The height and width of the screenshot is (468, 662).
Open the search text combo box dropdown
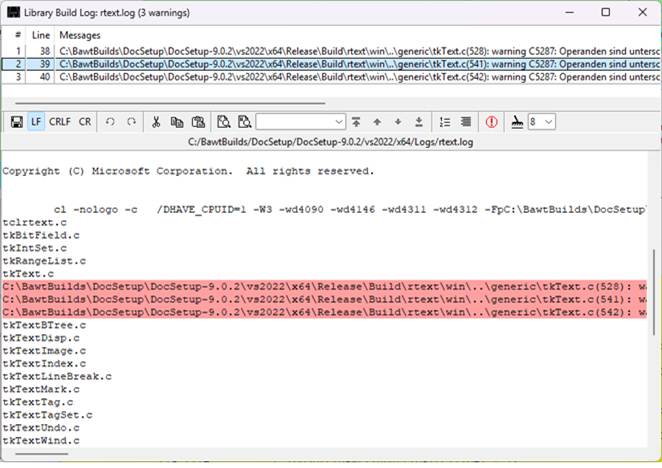point(338,121)
